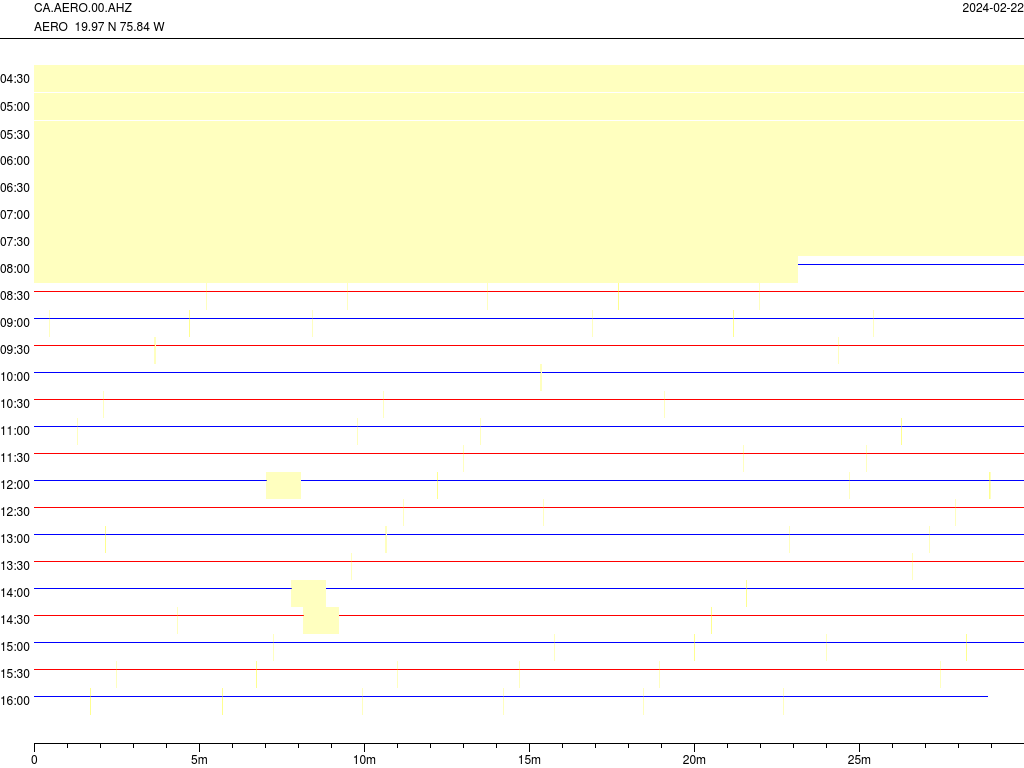
Task: Click the 13:30 time row label
Action: pos(15,566)
